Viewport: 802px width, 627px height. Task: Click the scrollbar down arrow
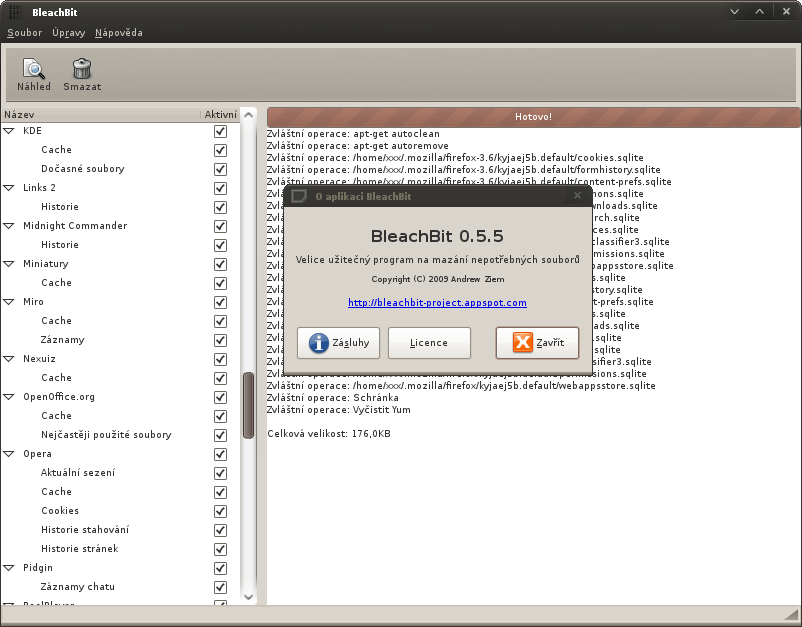(249, 597)
